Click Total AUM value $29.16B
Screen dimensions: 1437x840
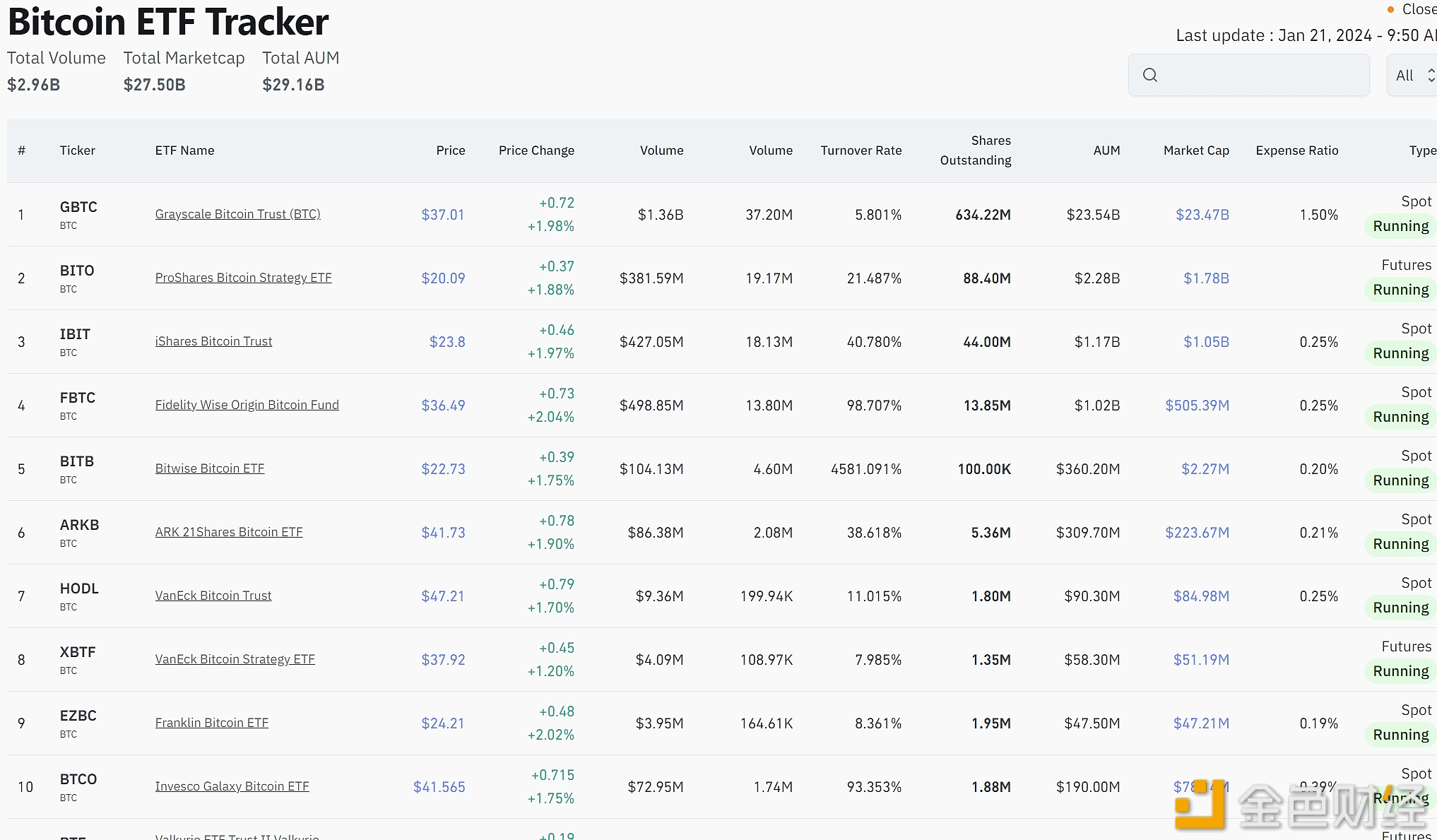click(293, 85)
